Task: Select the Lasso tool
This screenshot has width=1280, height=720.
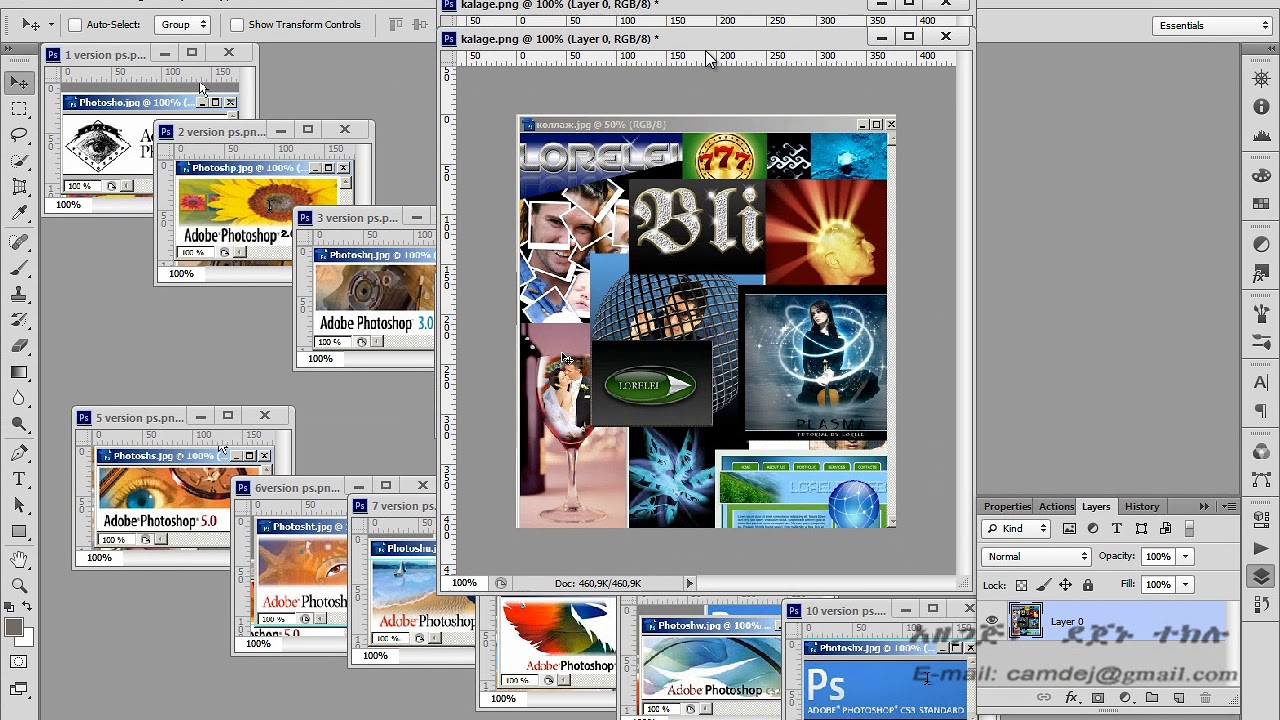Action: click(19, 135)
